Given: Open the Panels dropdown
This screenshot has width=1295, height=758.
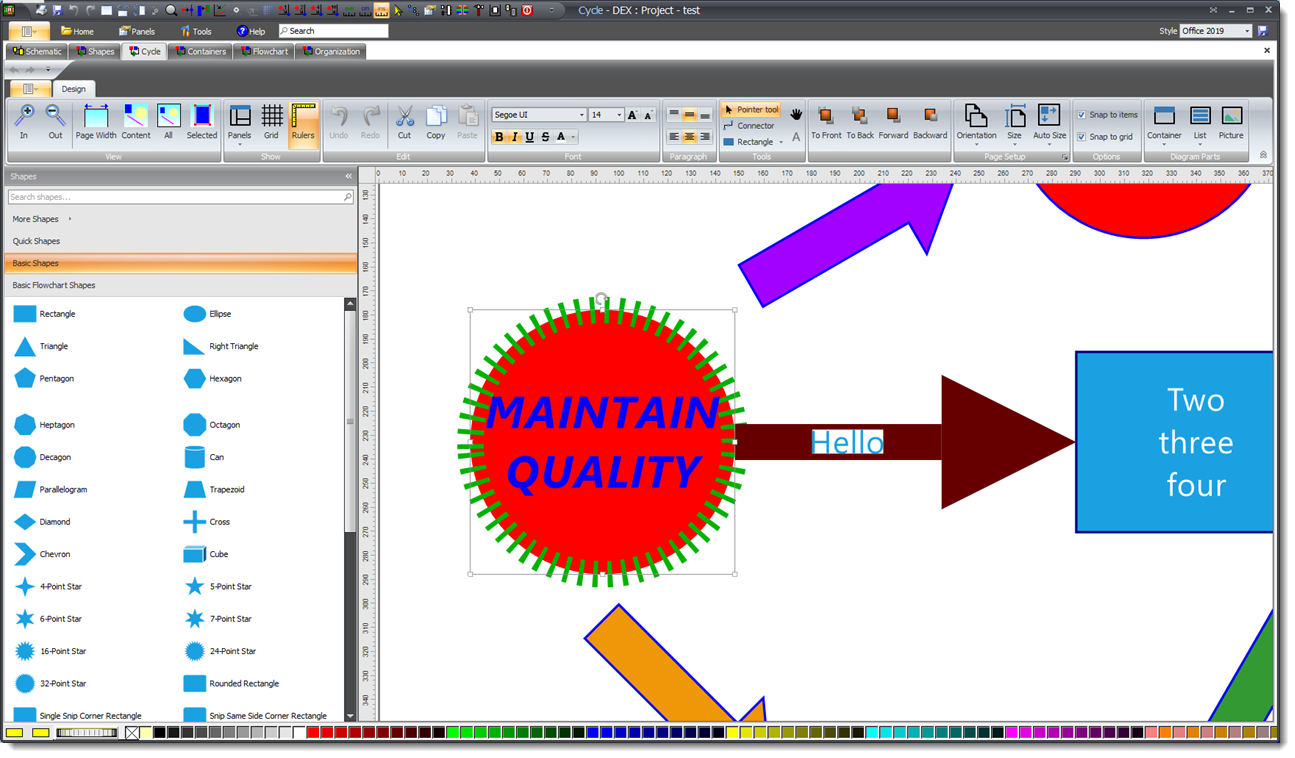Looking at the screenshot, I should [240, 124].
